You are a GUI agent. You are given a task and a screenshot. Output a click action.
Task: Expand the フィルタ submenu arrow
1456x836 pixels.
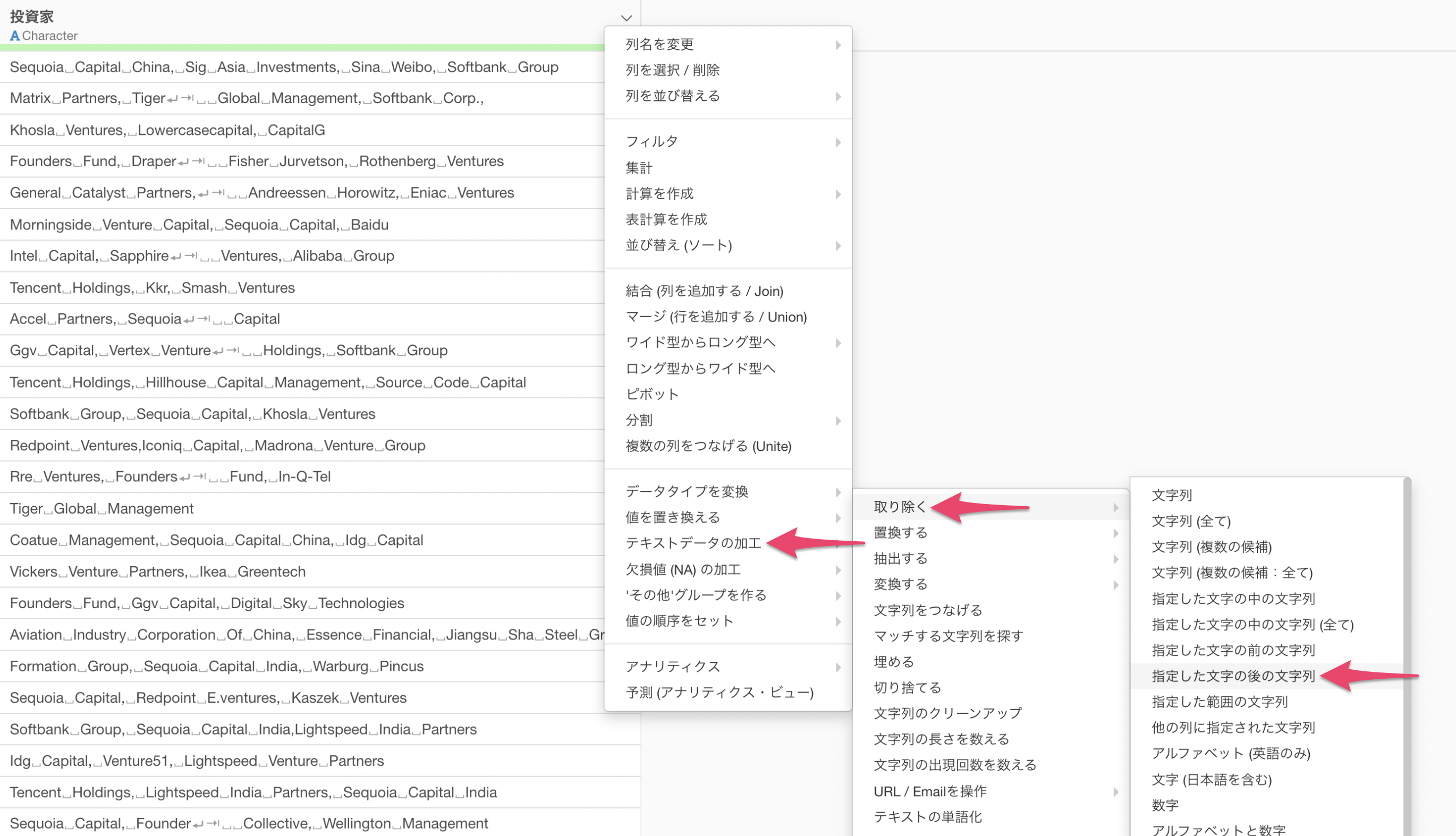point(838,142)
